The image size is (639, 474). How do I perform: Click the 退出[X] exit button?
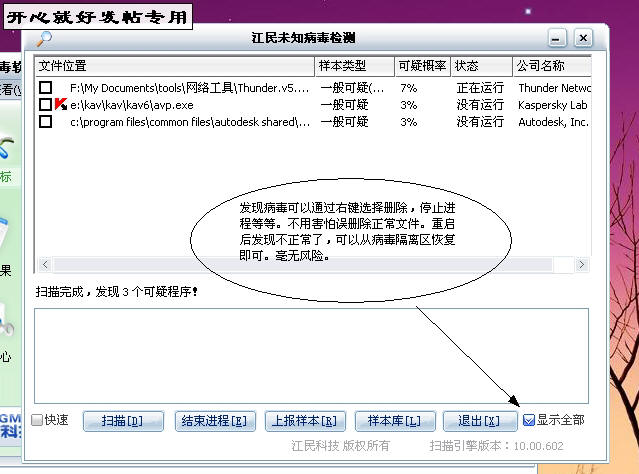click(480, 421)
